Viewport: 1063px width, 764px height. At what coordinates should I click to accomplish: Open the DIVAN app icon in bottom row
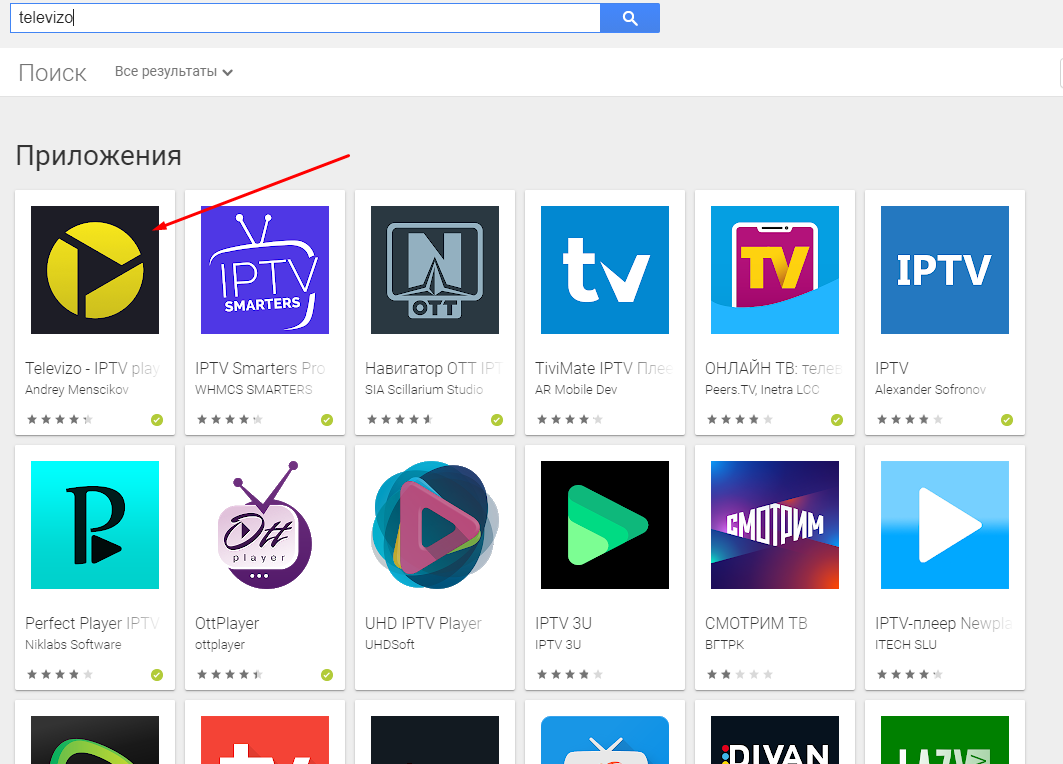775,740
